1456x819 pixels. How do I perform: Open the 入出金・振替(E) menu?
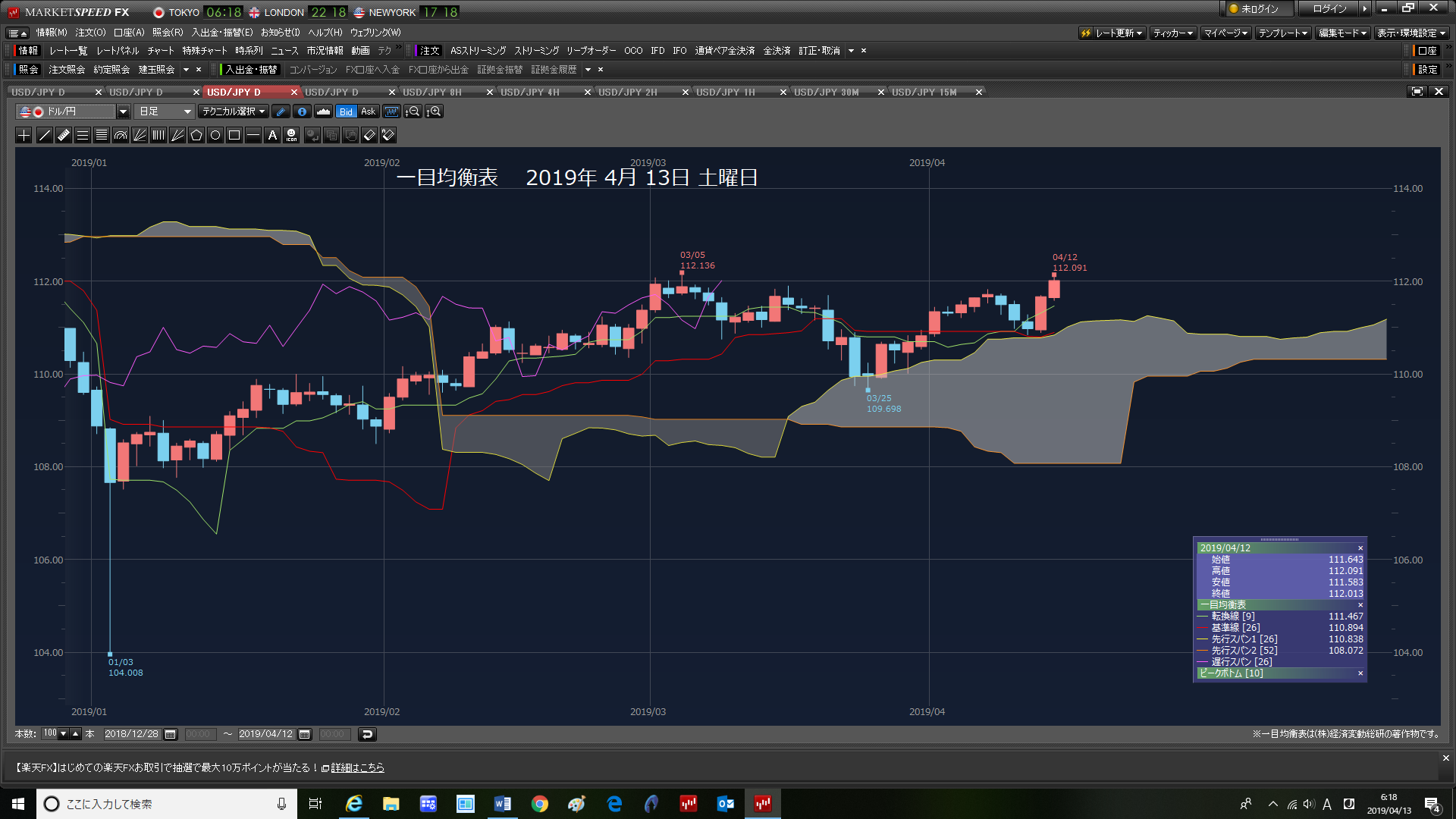click(x=222, y=33)
